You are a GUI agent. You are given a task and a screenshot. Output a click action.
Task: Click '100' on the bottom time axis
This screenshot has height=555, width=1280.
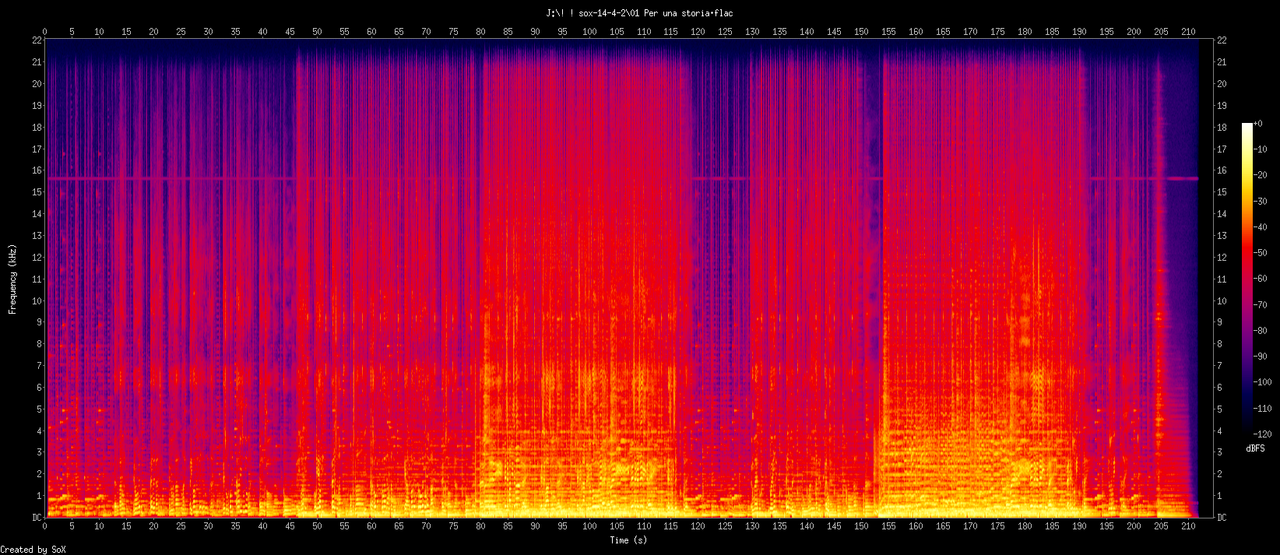coord(589,527)
